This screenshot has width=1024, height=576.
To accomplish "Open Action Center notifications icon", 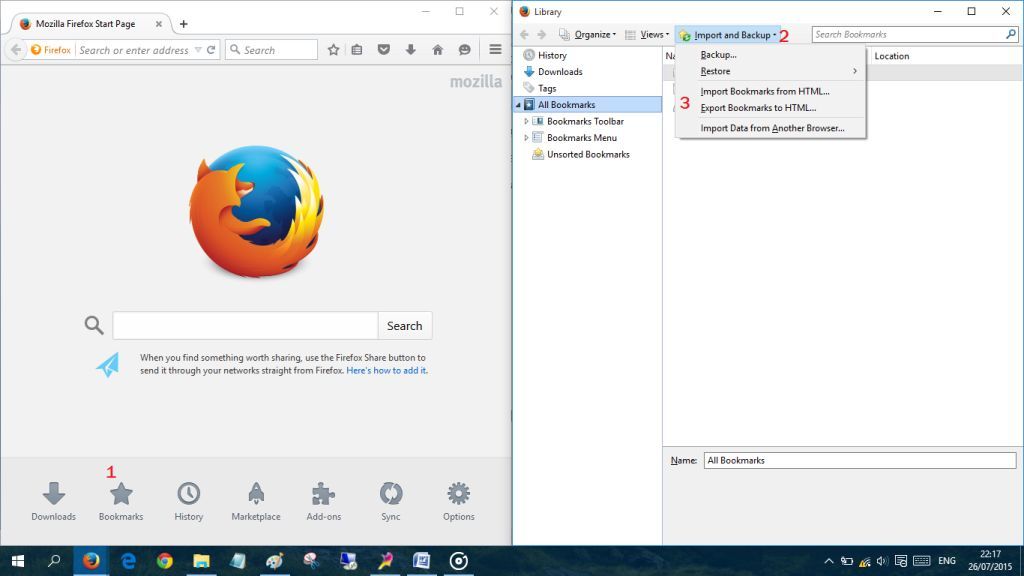I will point(901,561).
